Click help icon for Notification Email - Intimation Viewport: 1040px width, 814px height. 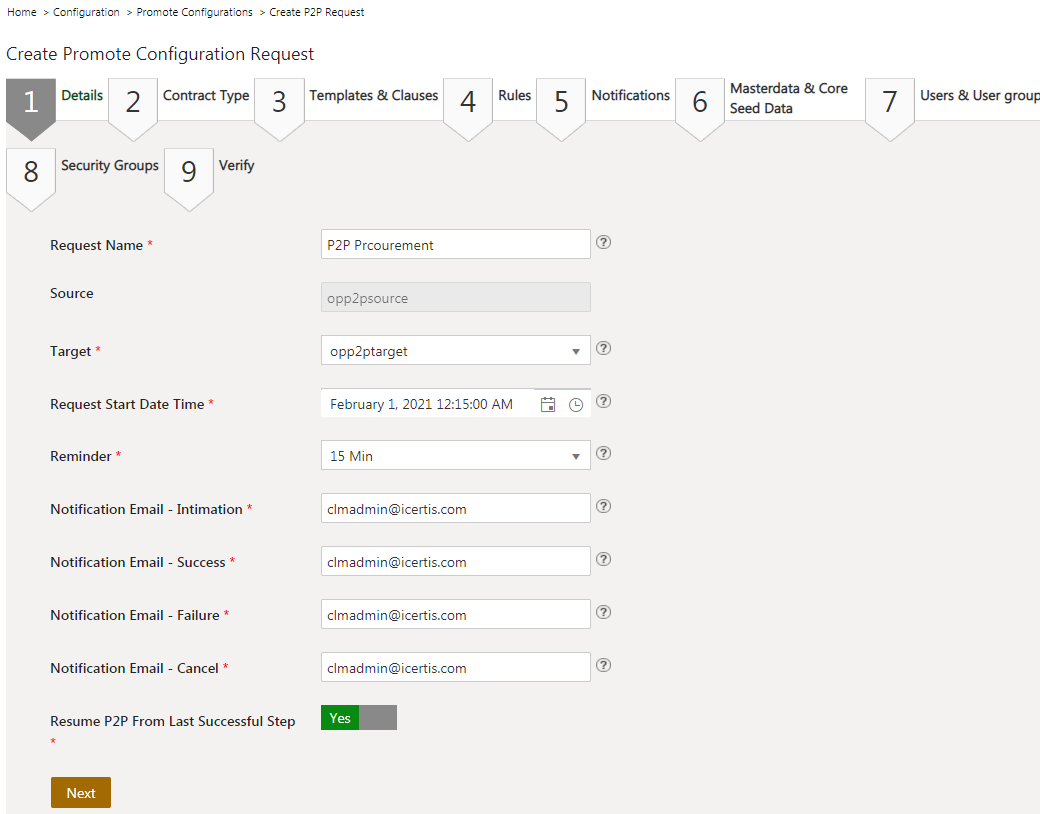tap(603, 507)
